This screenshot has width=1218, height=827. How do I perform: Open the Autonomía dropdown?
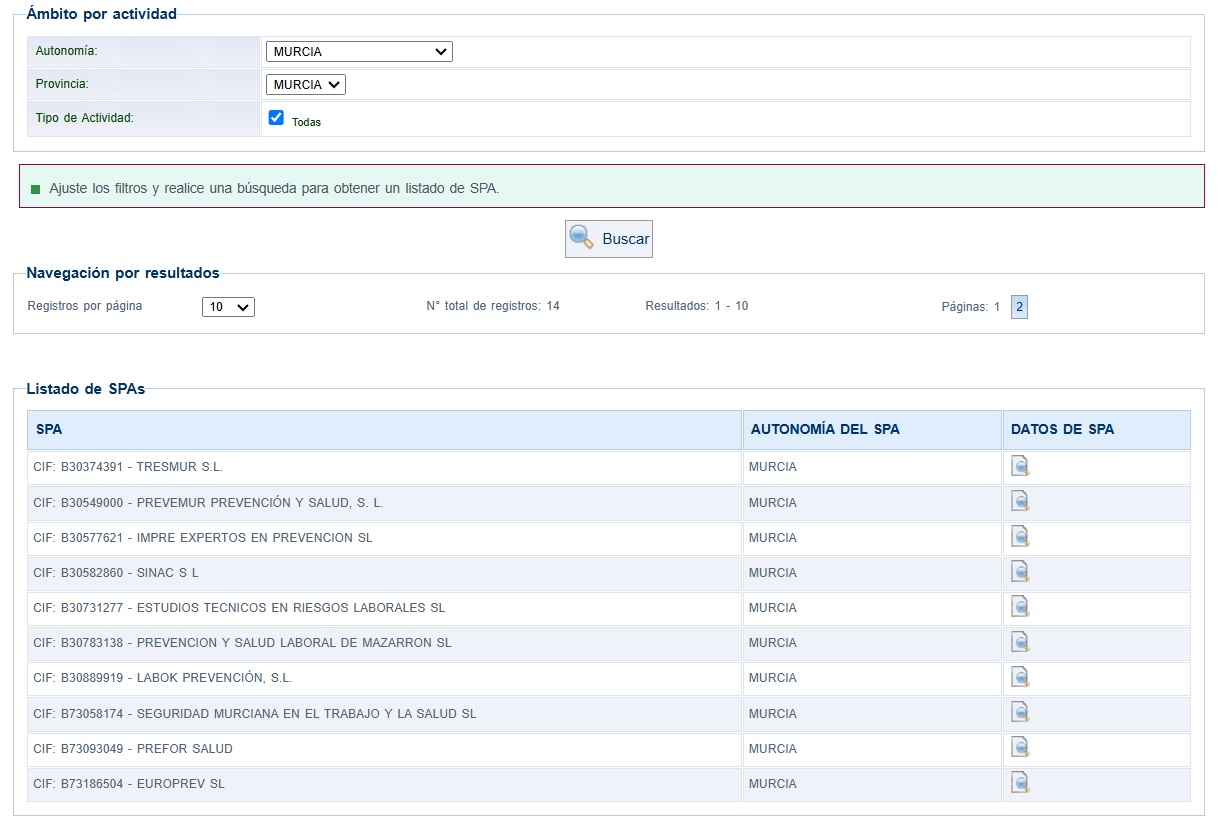(359, 52)
